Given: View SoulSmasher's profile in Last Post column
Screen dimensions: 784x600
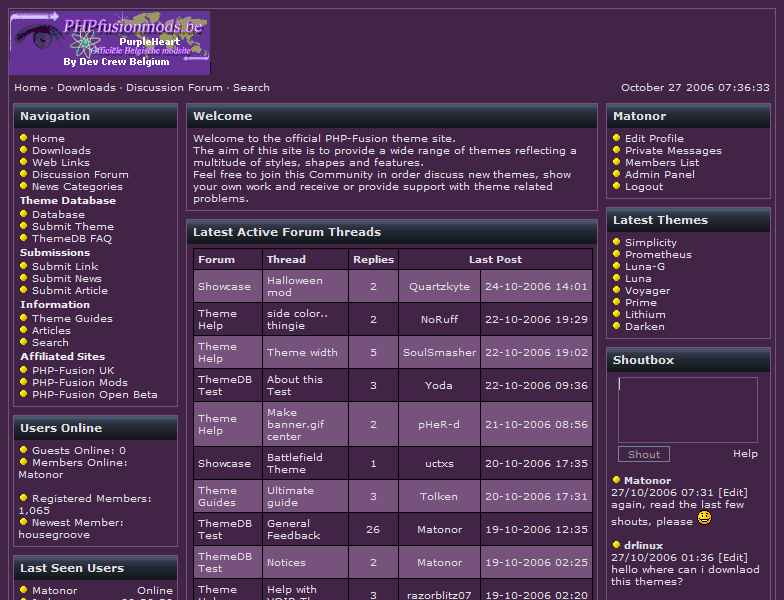Looking at the screenshot, I should (x=439, y=352).
